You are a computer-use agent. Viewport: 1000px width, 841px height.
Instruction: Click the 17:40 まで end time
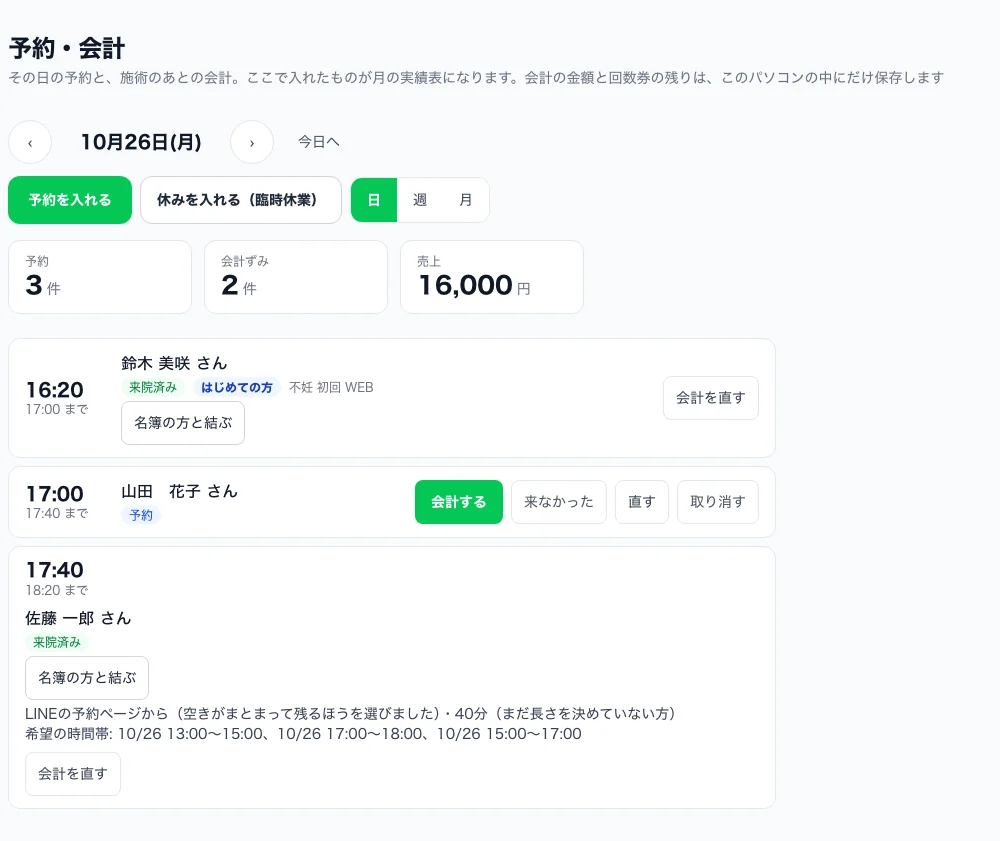pyautogui.click(x=57, y=513)
